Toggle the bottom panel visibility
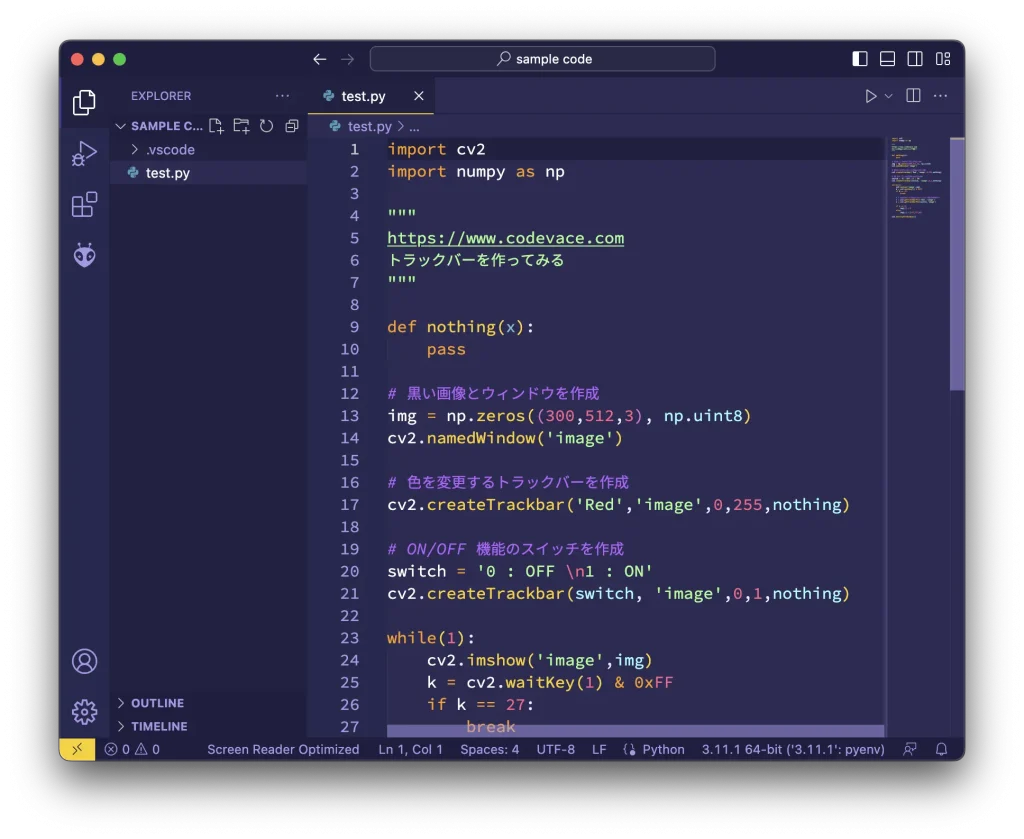Screen dimensions: 1024x839 point(887,58)
